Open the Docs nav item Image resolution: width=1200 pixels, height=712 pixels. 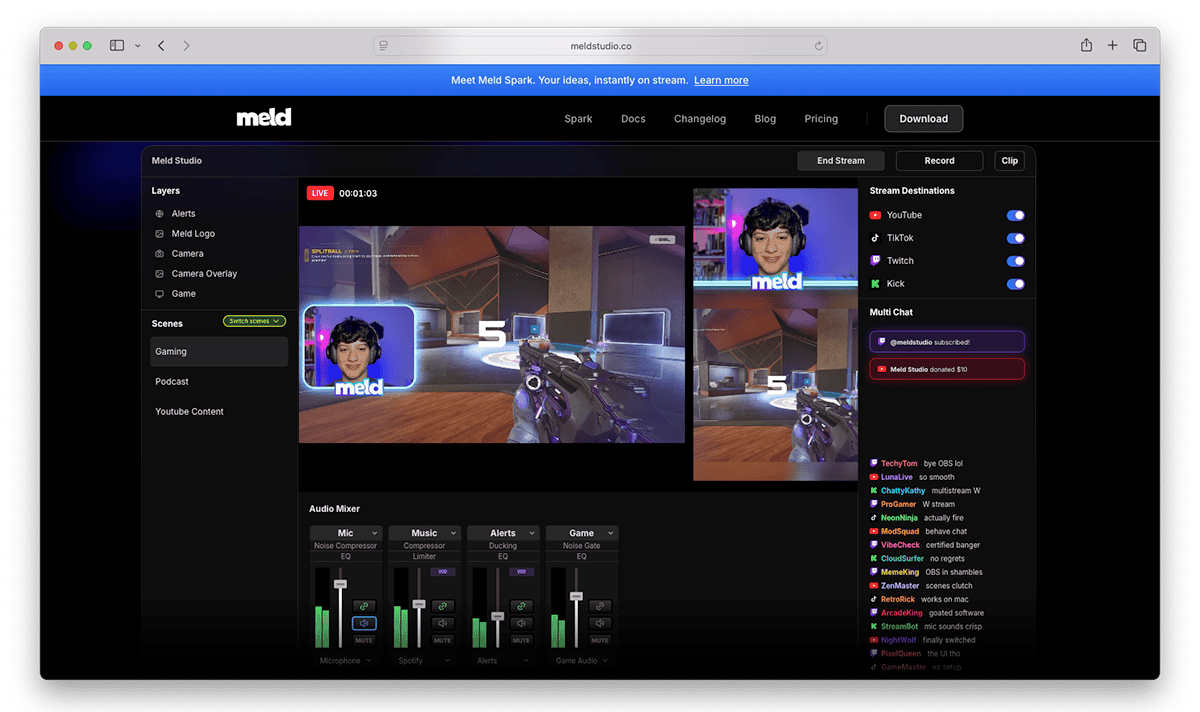[x=633, y=119]
